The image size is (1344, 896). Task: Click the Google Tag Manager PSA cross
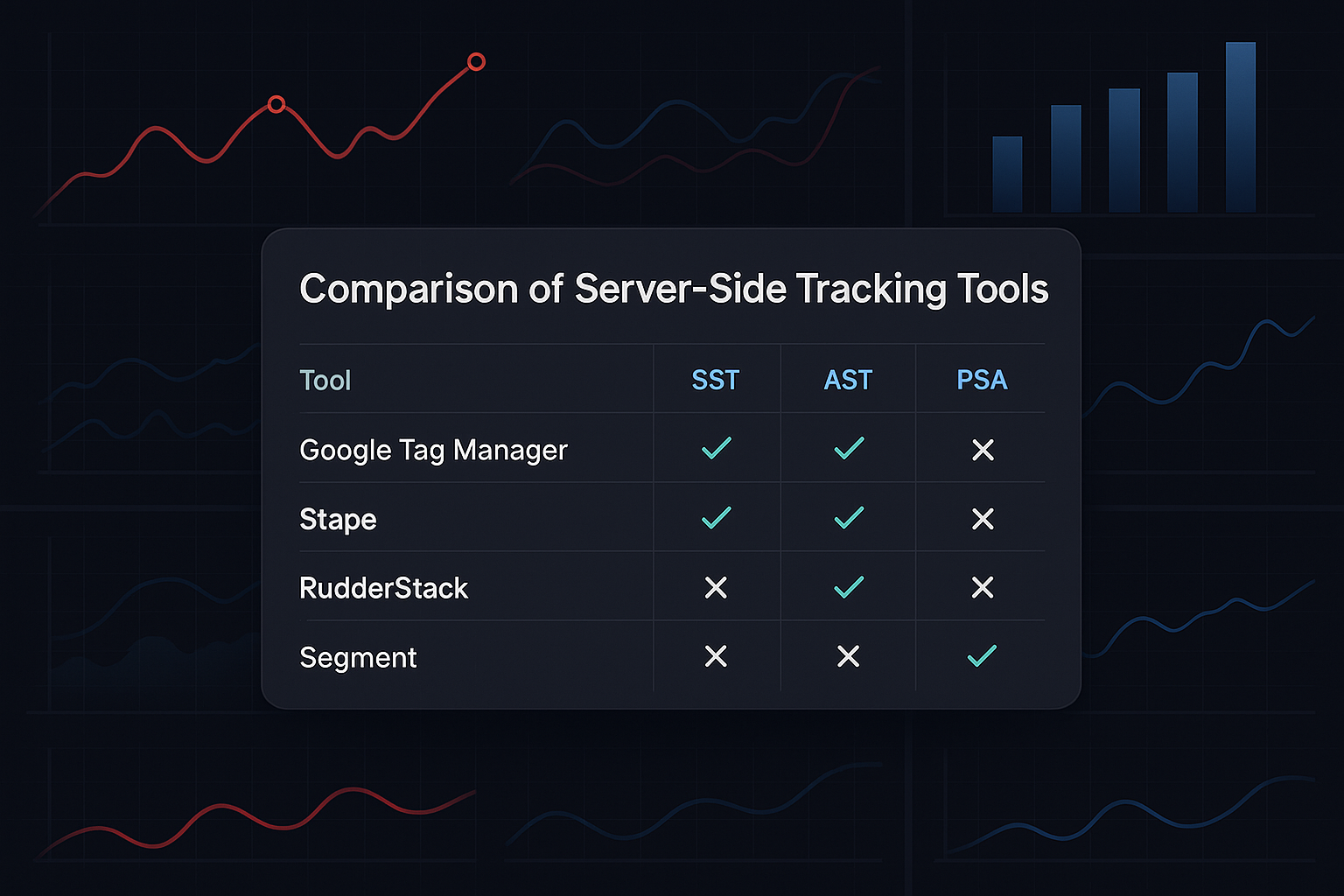[x=983, y=450]
